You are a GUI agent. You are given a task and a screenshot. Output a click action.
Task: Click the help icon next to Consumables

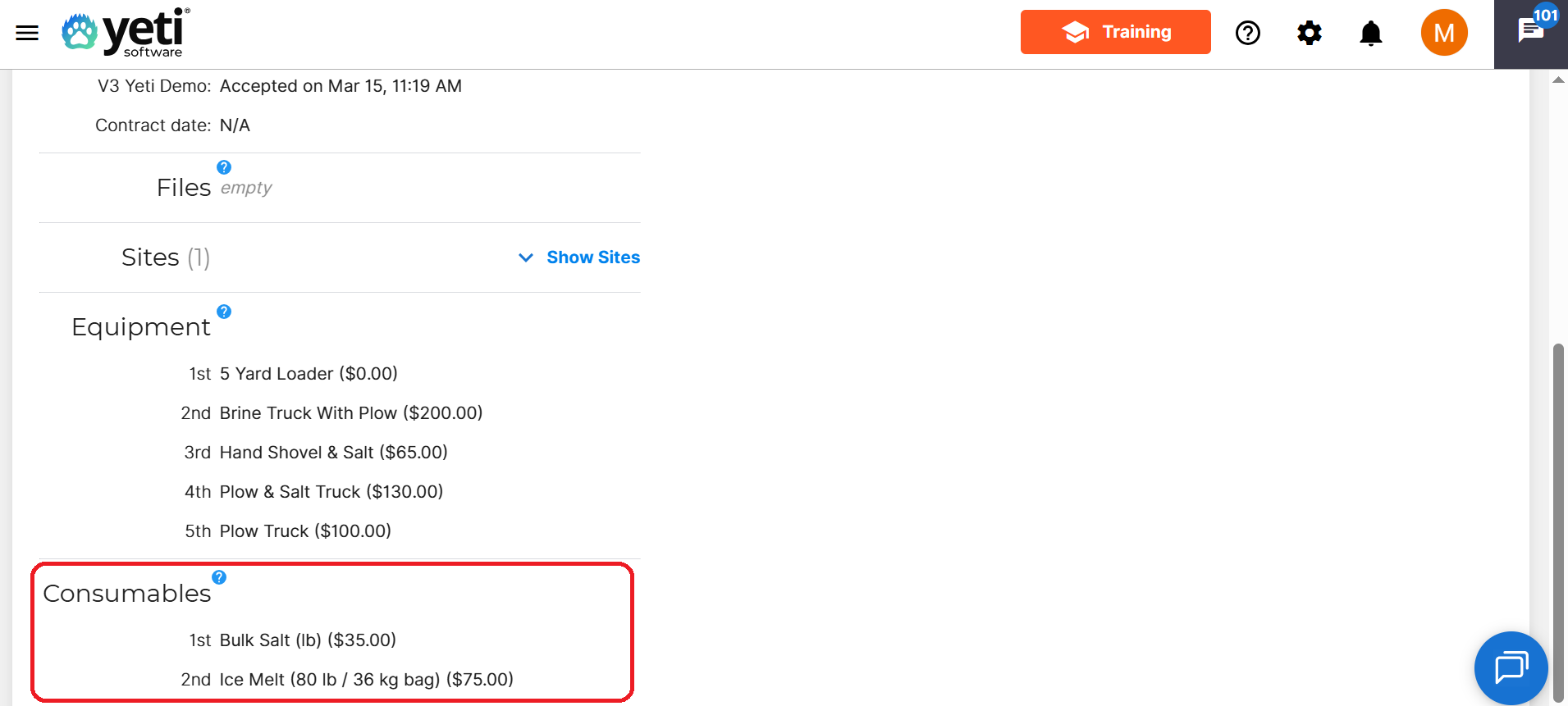219,577
